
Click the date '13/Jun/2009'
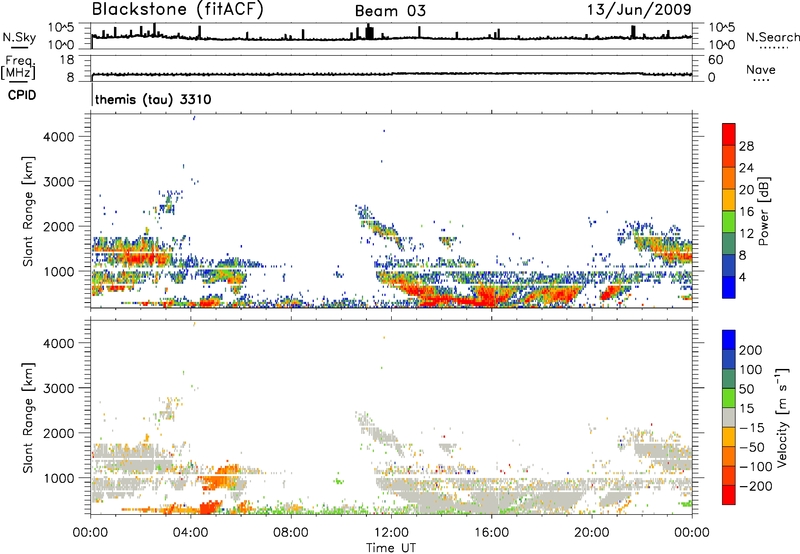(639, 10)
